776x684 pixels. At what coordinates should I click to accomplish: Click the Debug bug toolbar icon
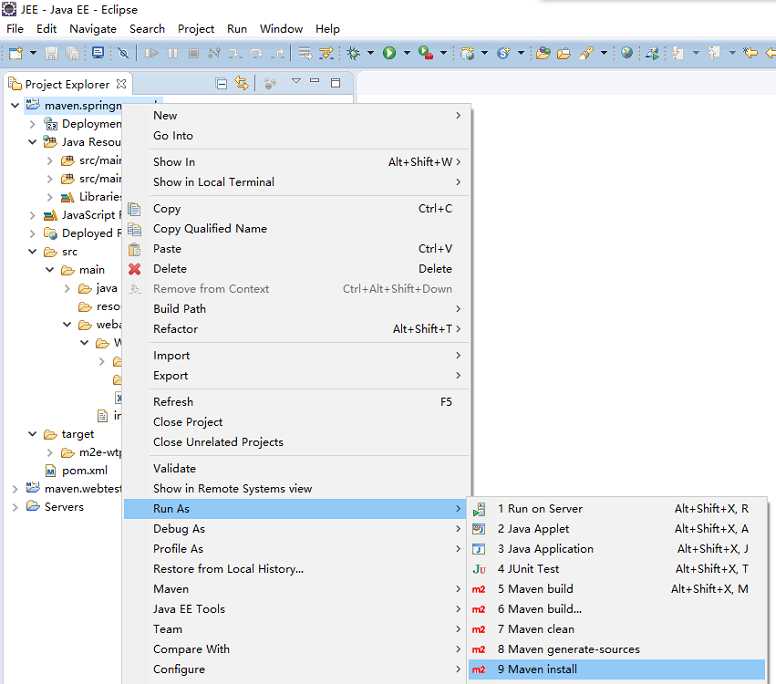[x=353, y=53]
